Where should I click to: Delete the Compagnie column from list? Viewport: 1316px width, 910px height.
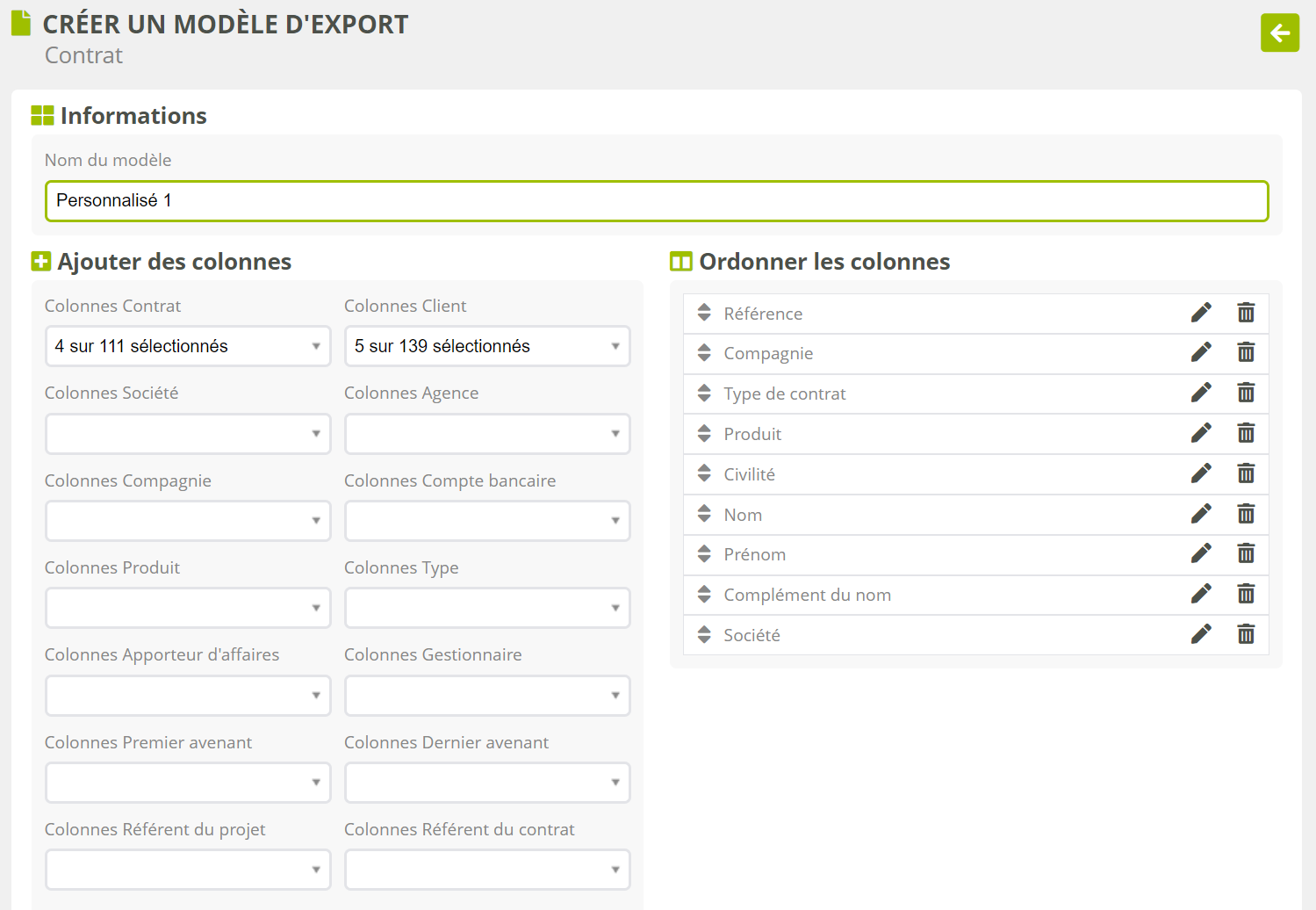coord(1245,353)
